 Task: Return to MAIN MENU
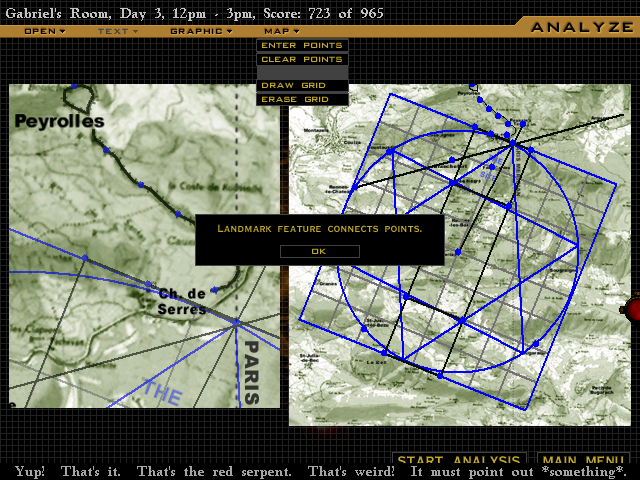click(584, 458)
